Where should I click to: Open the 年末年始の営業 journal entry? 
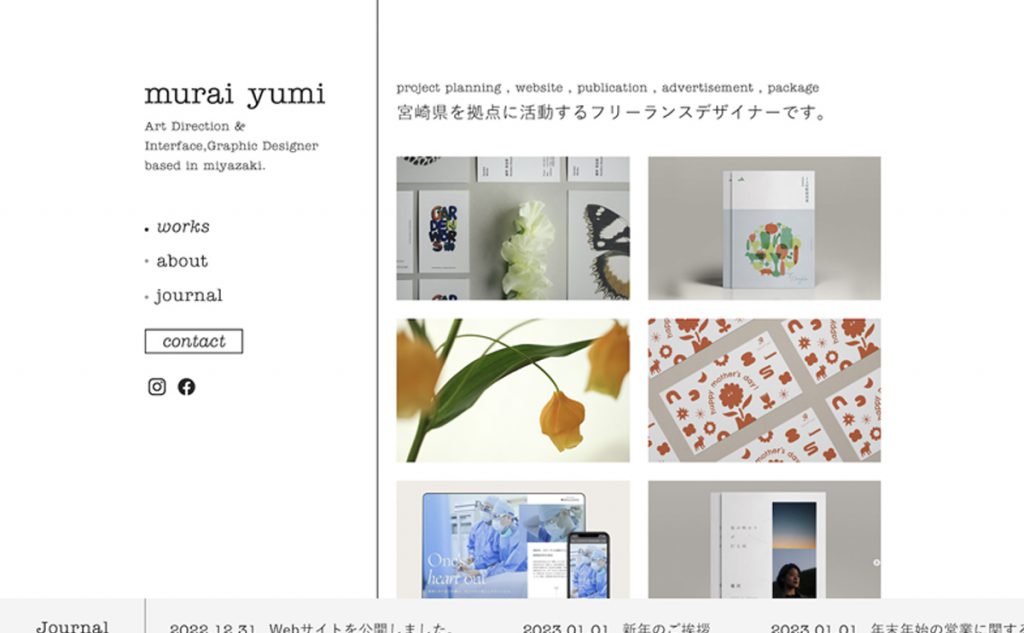tap(897, 628)
